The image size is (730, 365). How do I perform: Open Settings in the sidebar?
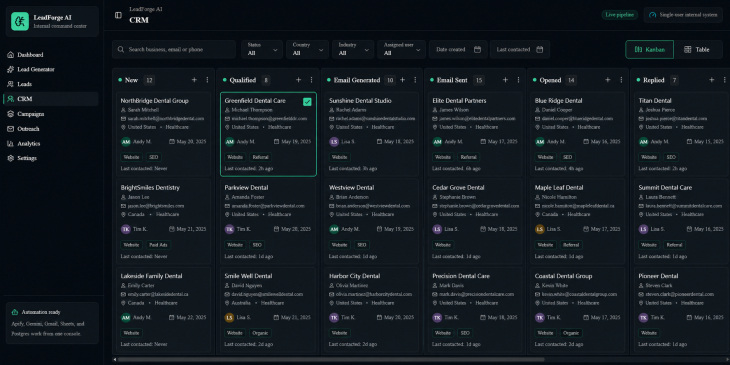click(x=51, y=158)
